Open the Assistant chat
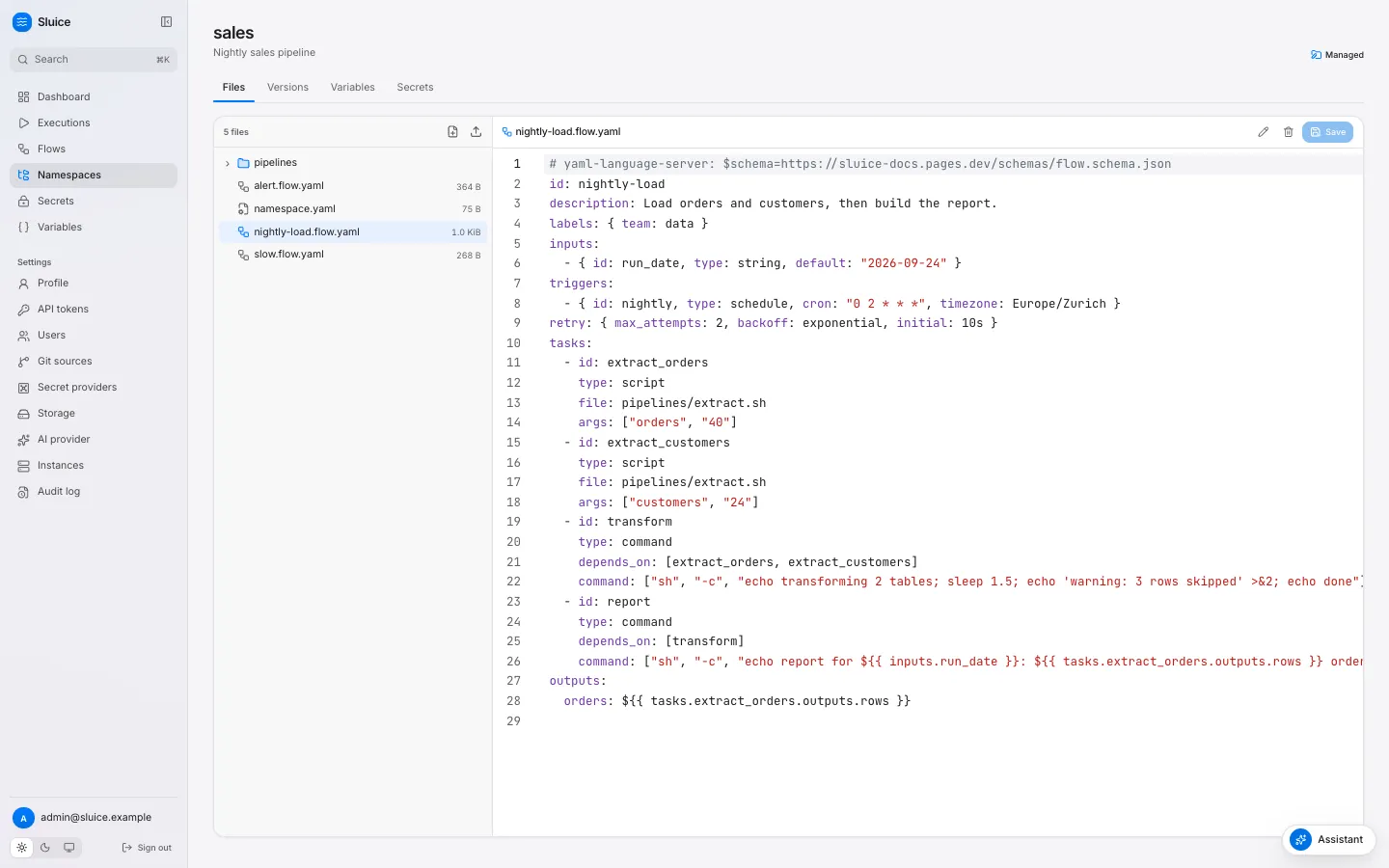The image size is (1389, 868). pyautogui.click(x=1328, y=839)
